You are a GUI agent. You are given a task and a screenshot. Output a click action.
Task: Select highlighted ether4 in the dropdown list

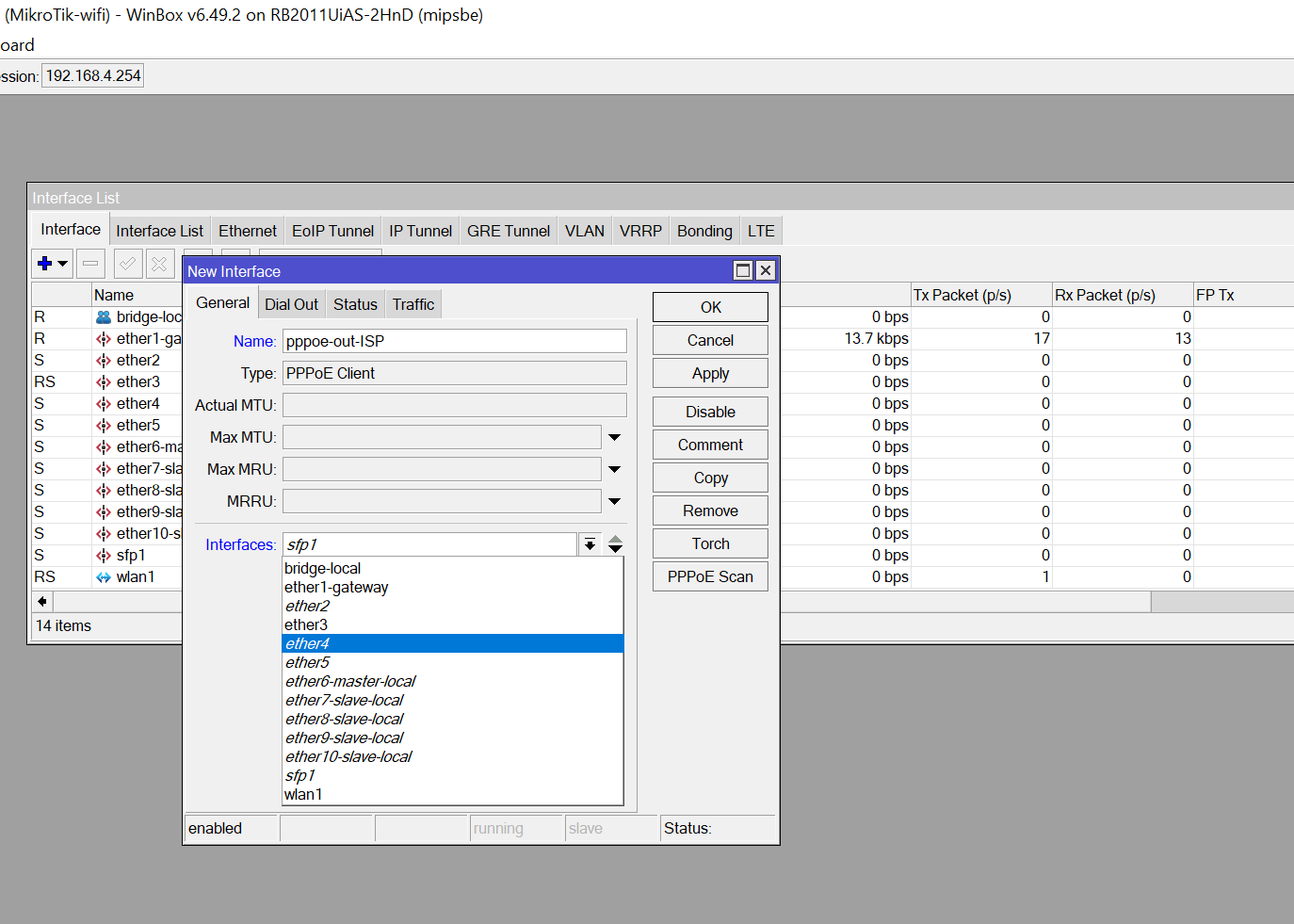(453, 643)
